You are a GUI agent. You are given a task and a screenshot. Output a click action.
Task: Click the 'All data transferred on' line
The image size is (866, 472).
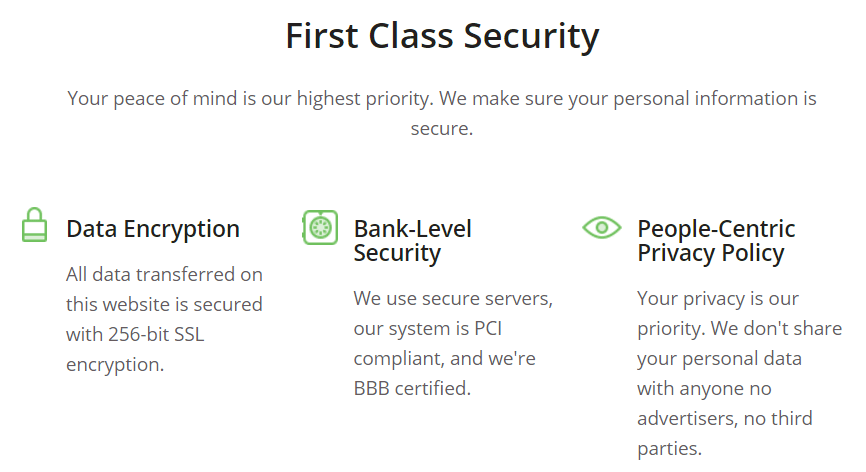[x=165, y=274]
